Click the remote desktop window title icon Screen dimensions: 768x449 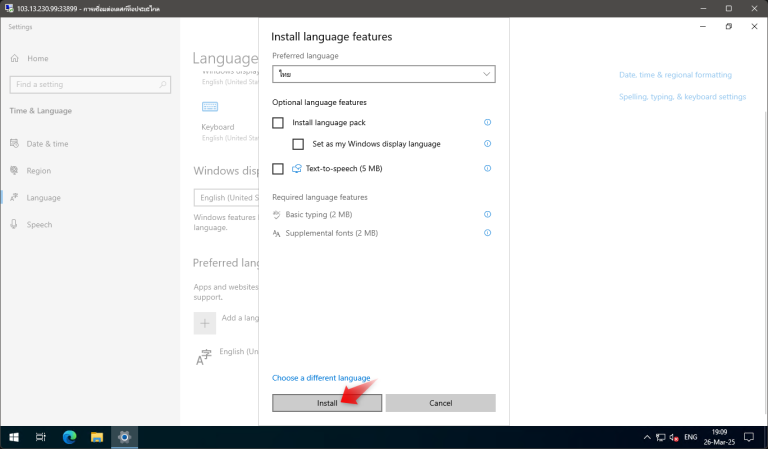click(x=9, y=8)
